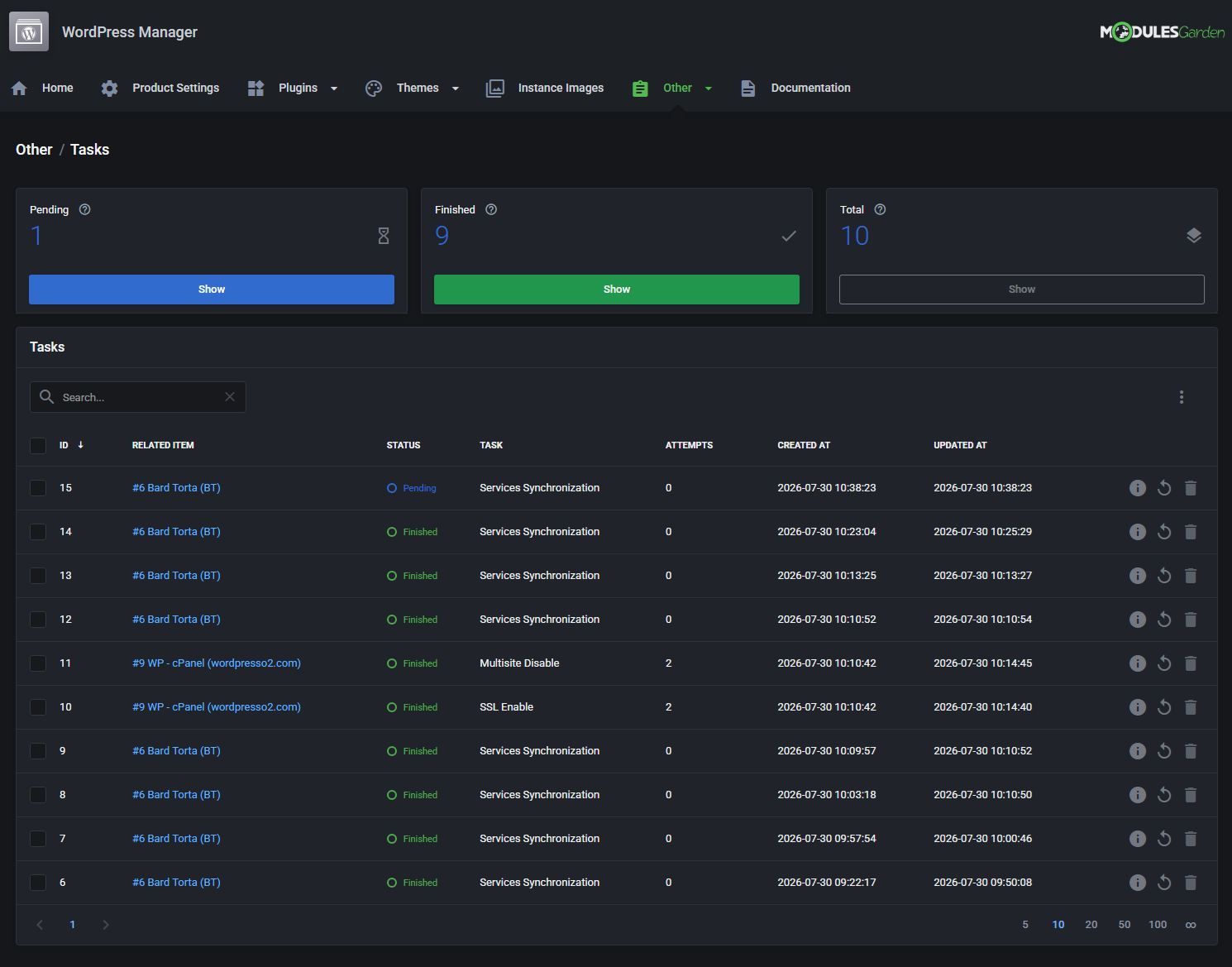Click Other breadcrumb link
The height and width of the screenshot is (967, 1232).
tap(34, 150)
